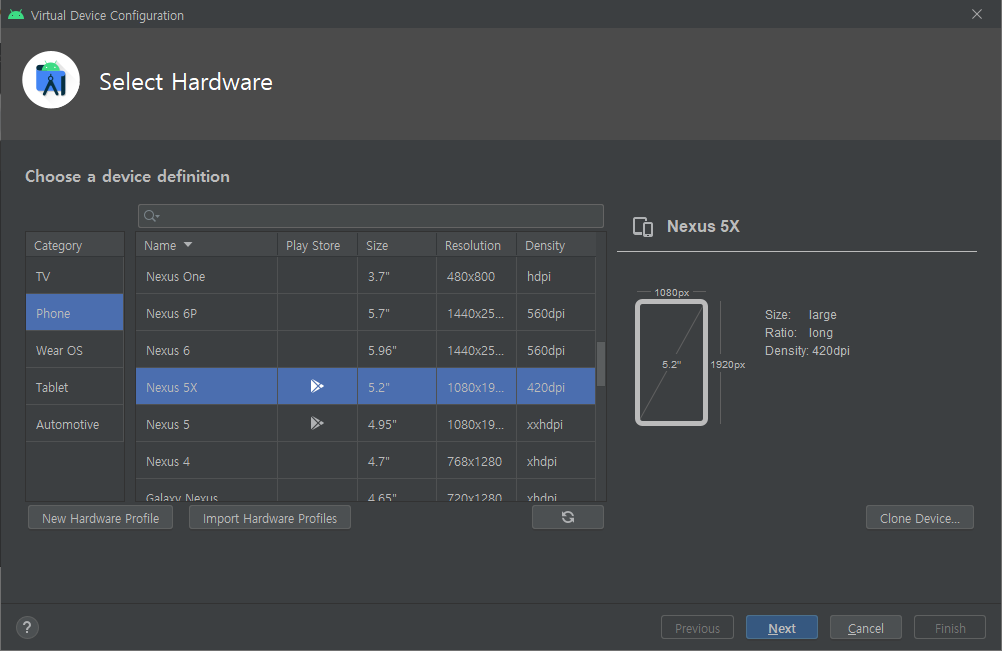Click the refresh device list icon button
This screenshot has width=1002, height=651.
pos(567,517)
